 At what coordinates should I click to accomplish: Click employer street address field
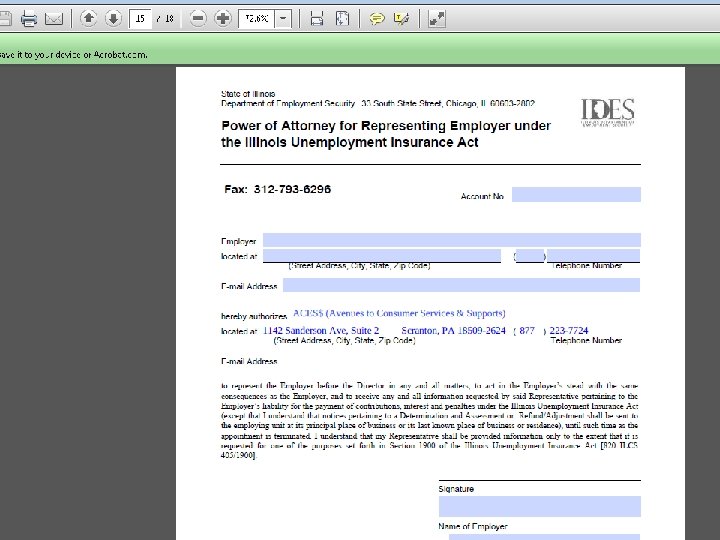click(x=382, y=255)
